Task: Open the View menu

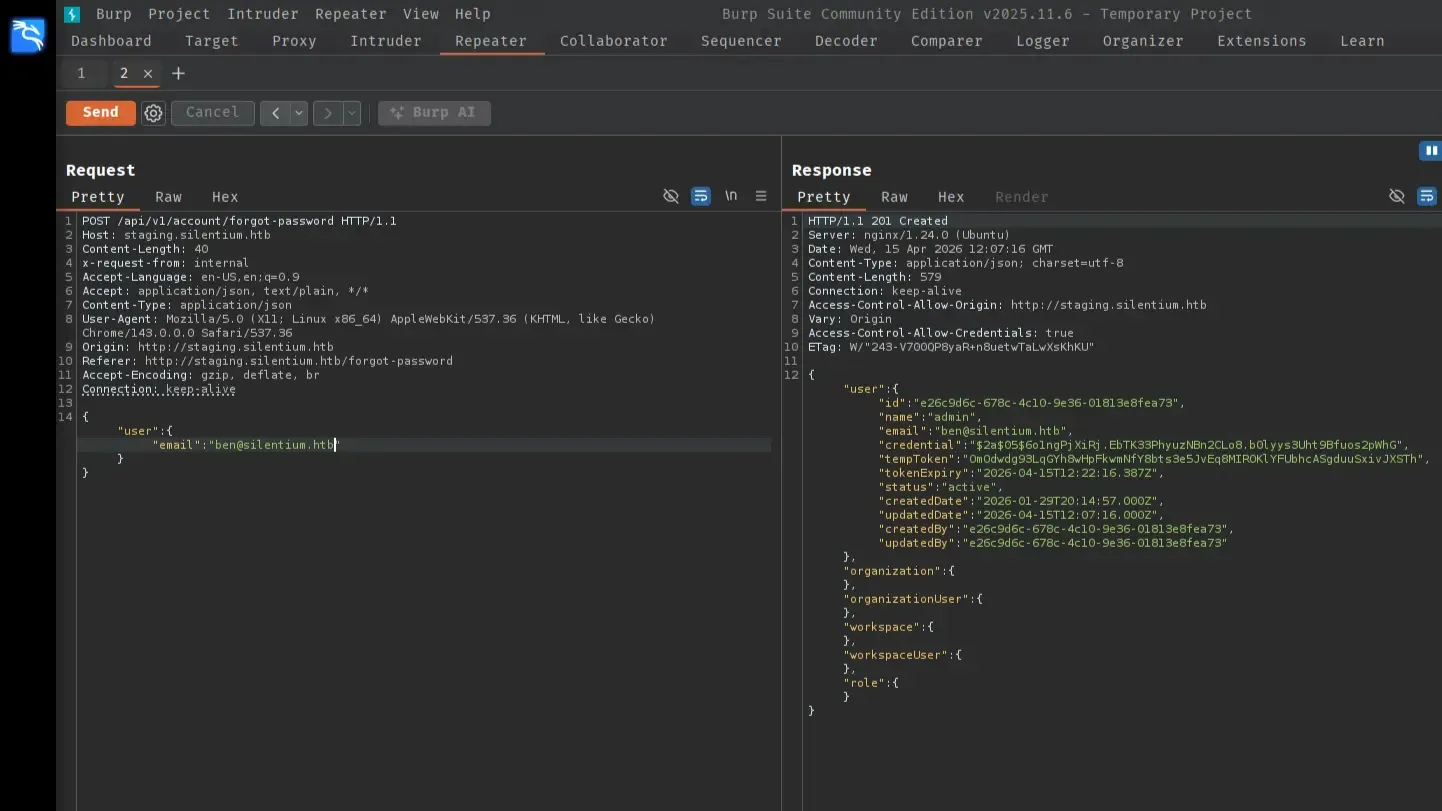Action: click(421, 14)
